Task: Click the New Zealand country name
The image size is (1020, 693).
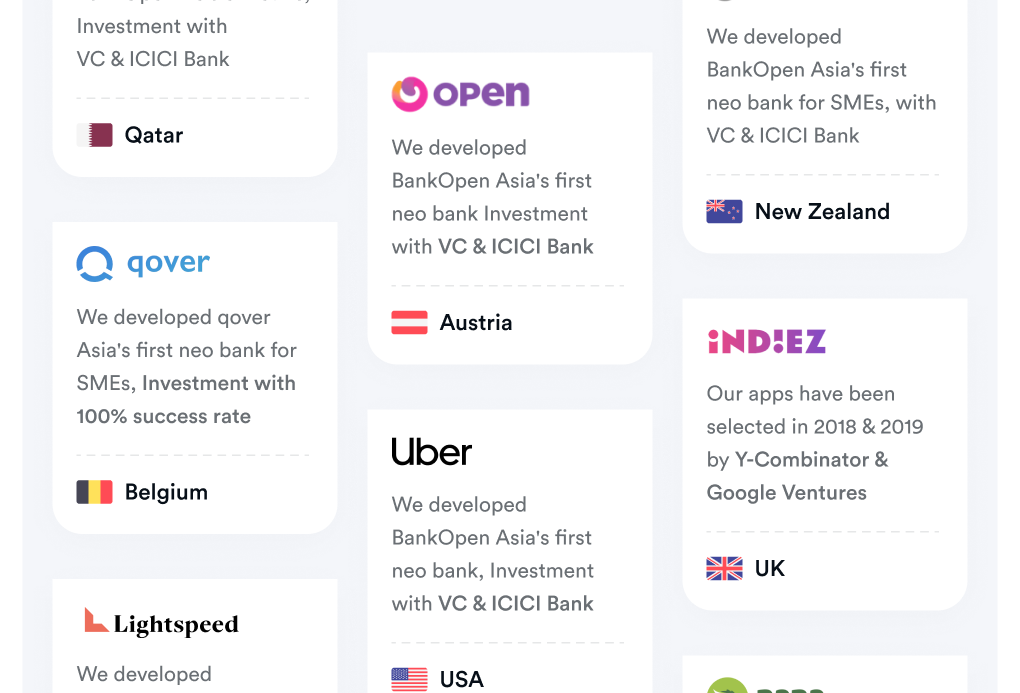Action: [822, 211]
